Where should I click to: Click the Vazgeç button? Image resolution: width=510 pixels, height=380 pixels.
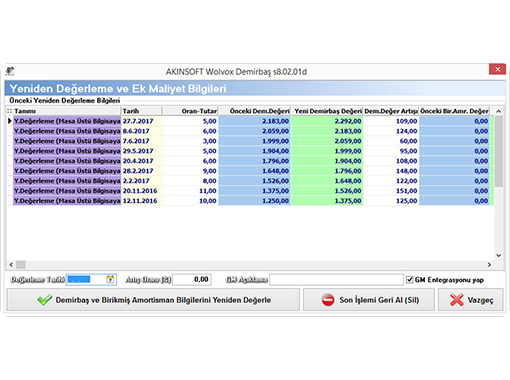coord(471,300)
